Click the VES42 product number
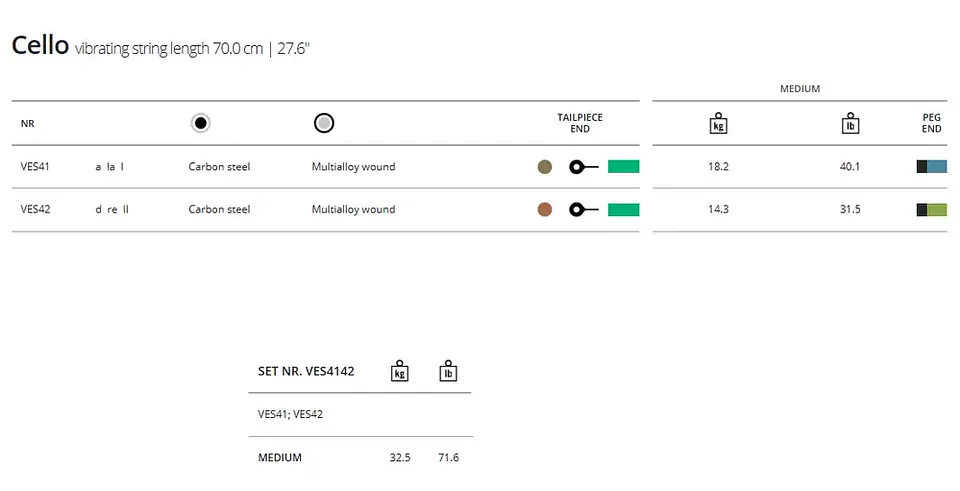 click(x=36, y=209)
